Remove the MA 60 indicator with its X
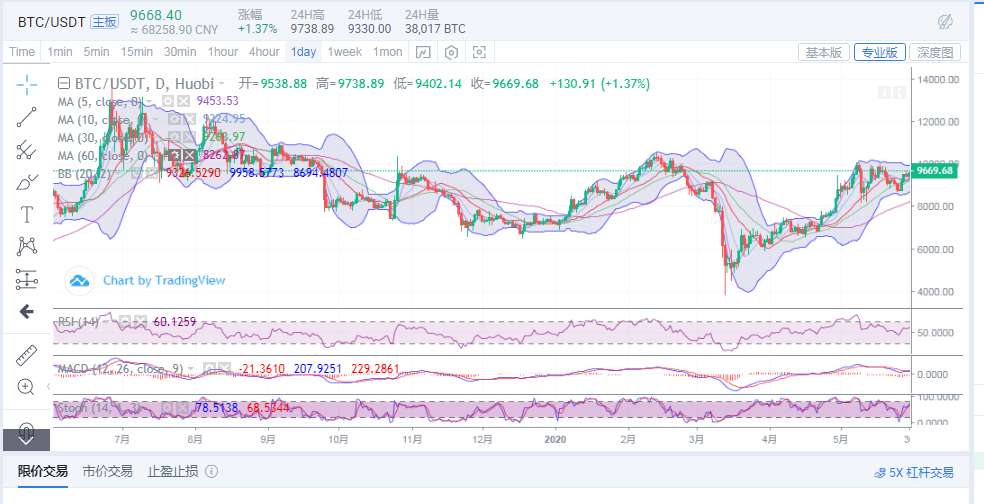This screenshot has height=504, width=984. [190, 155]
